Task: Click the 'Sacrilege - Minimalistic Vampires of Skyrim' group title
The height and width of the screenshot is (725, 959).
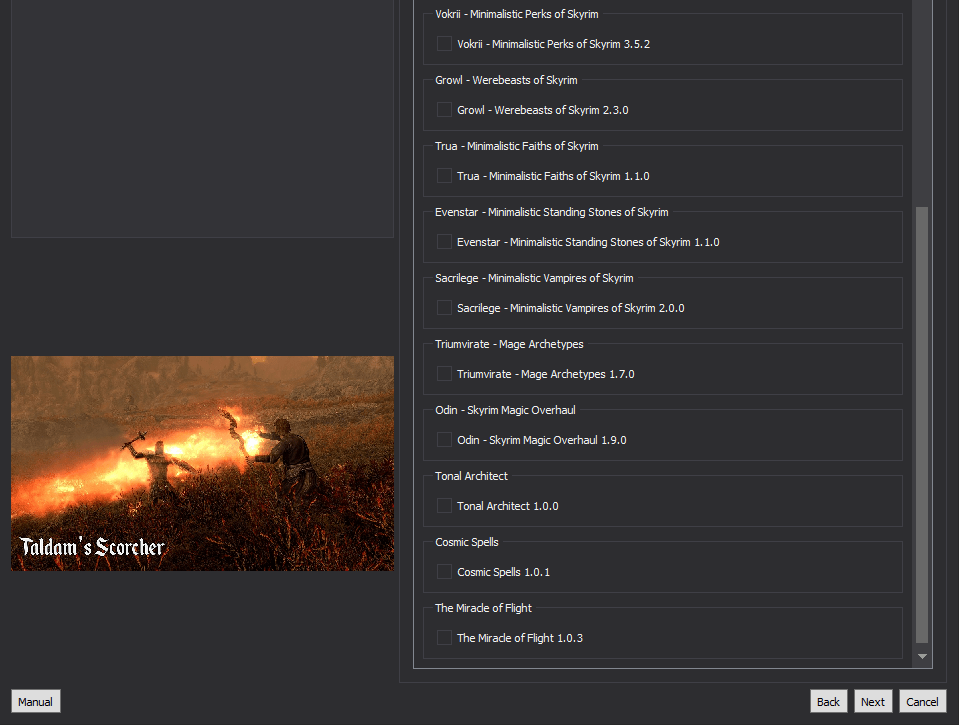Action: 534,278
